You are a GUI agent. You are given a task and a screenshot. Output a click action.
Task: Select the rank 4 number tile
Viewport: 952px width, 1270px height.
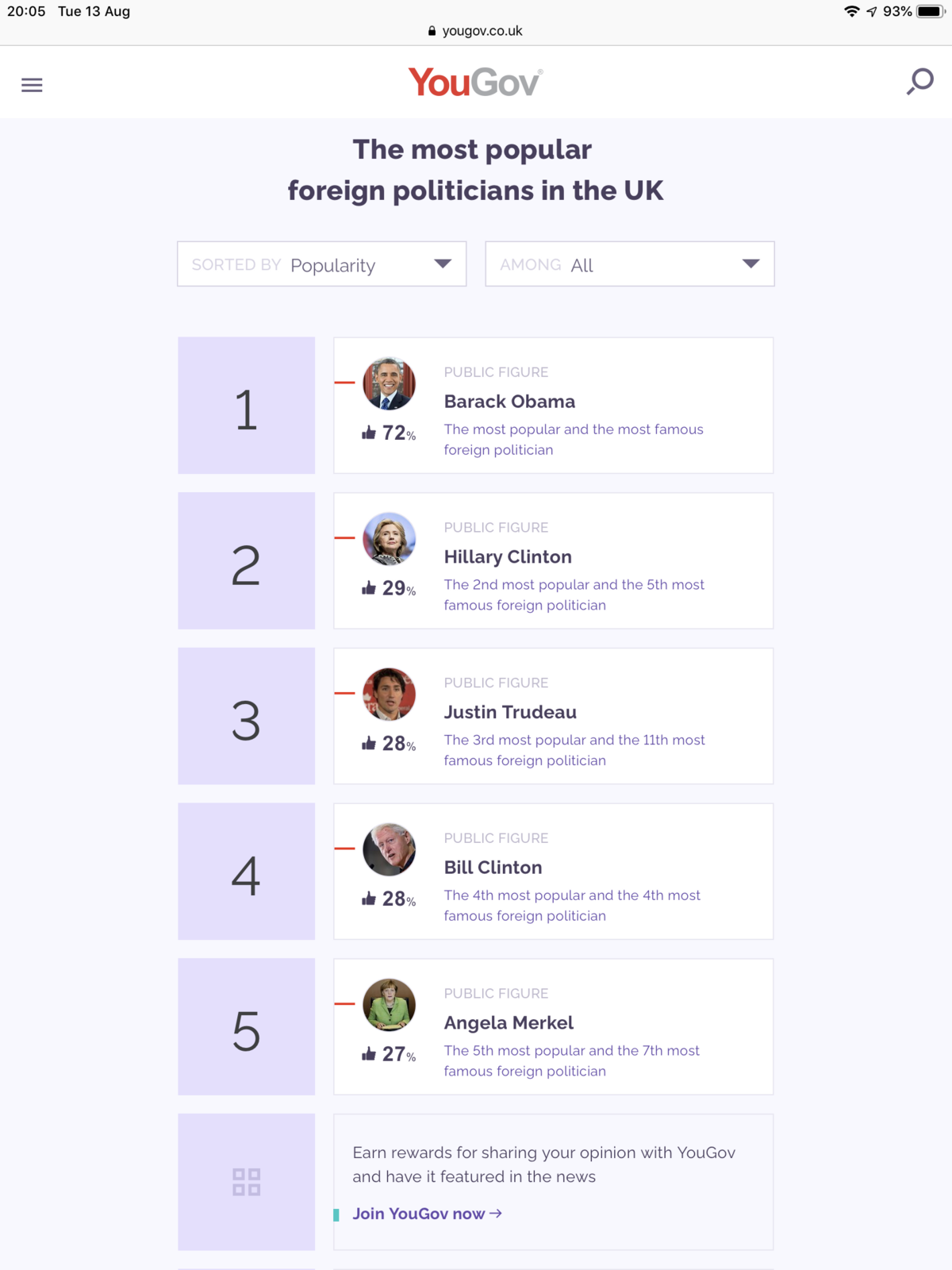tap(246, 872)
